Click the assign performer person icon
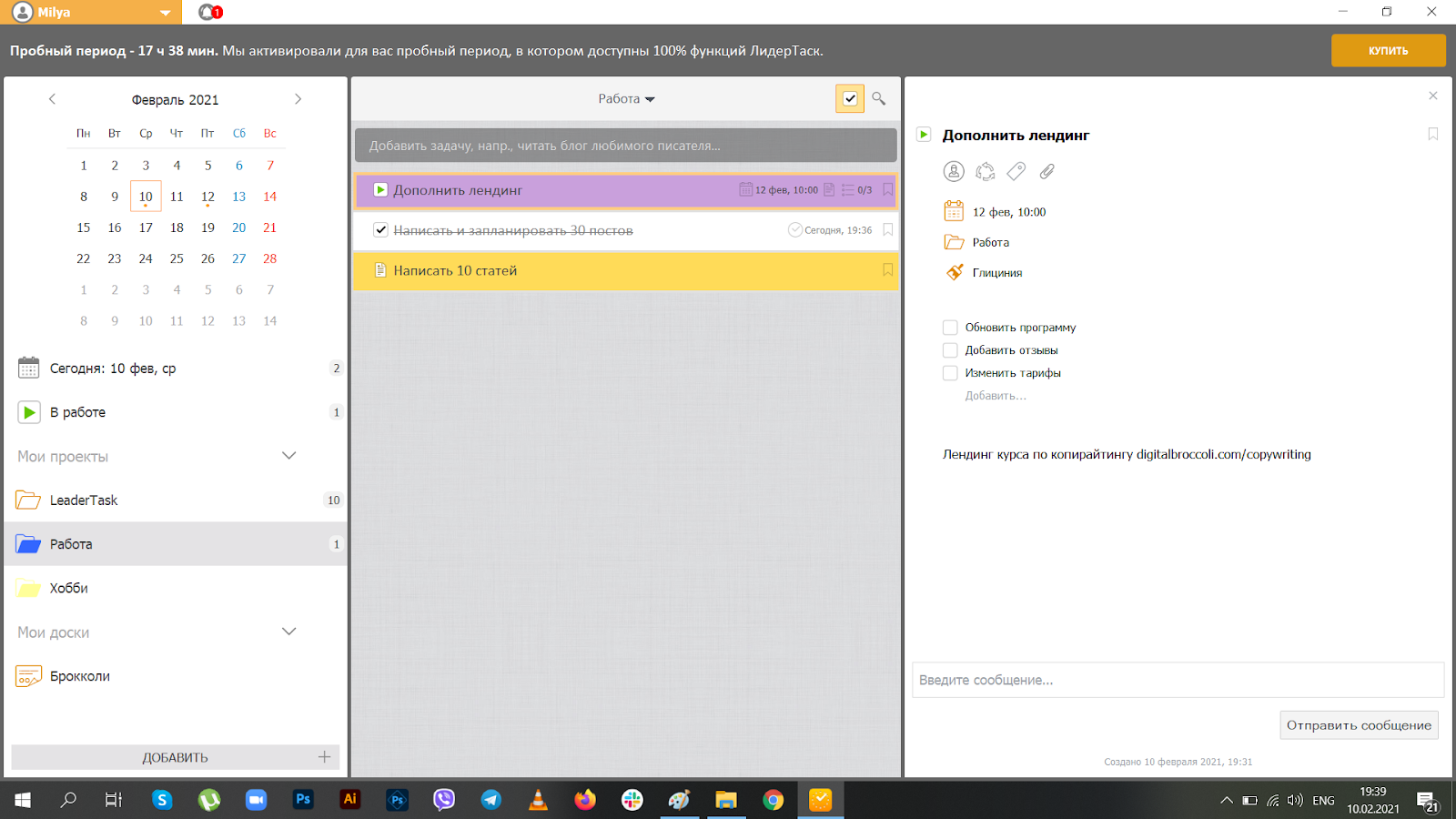 [954, 171]
